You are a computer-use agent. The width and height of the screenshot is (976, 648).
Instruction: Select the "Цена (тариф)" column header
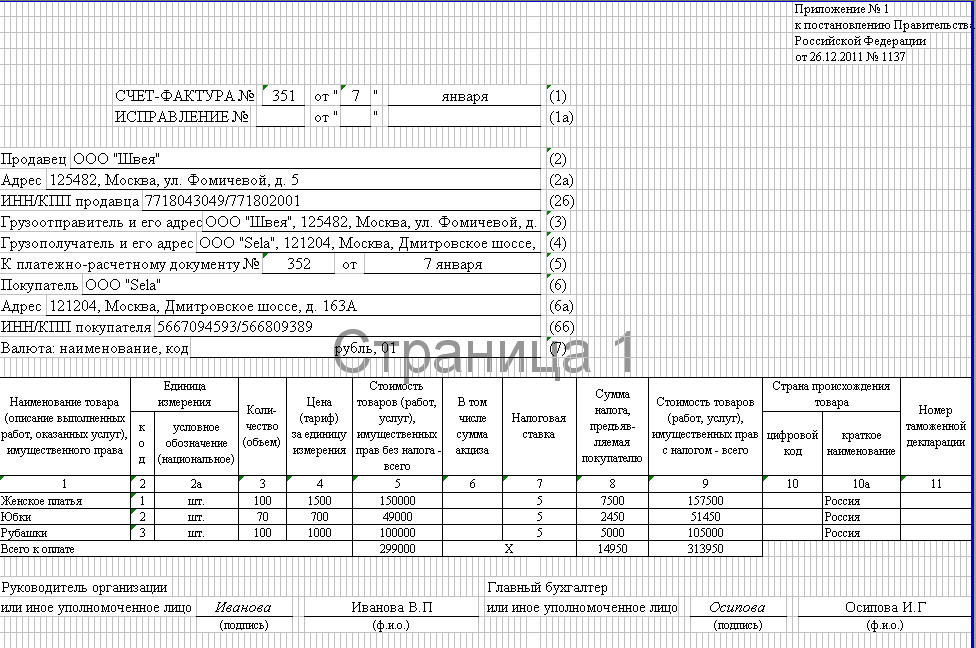point(319,426)
